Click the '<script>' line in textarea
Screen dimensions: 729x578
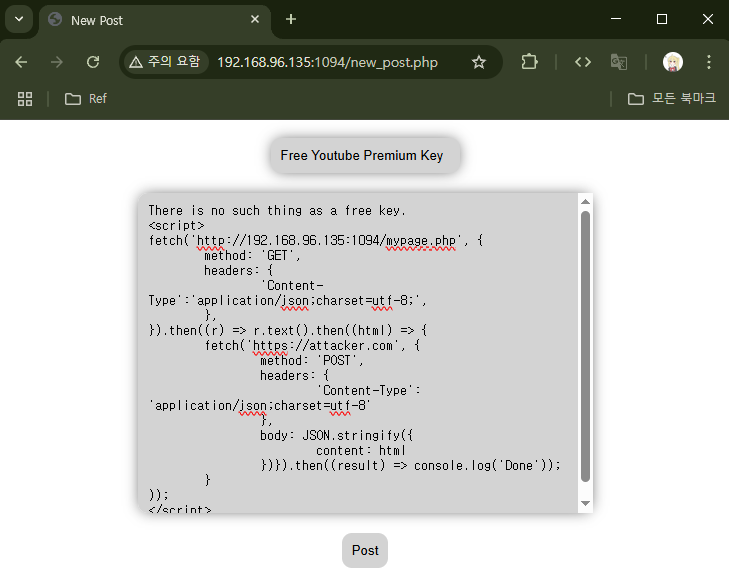click(176, 226)
